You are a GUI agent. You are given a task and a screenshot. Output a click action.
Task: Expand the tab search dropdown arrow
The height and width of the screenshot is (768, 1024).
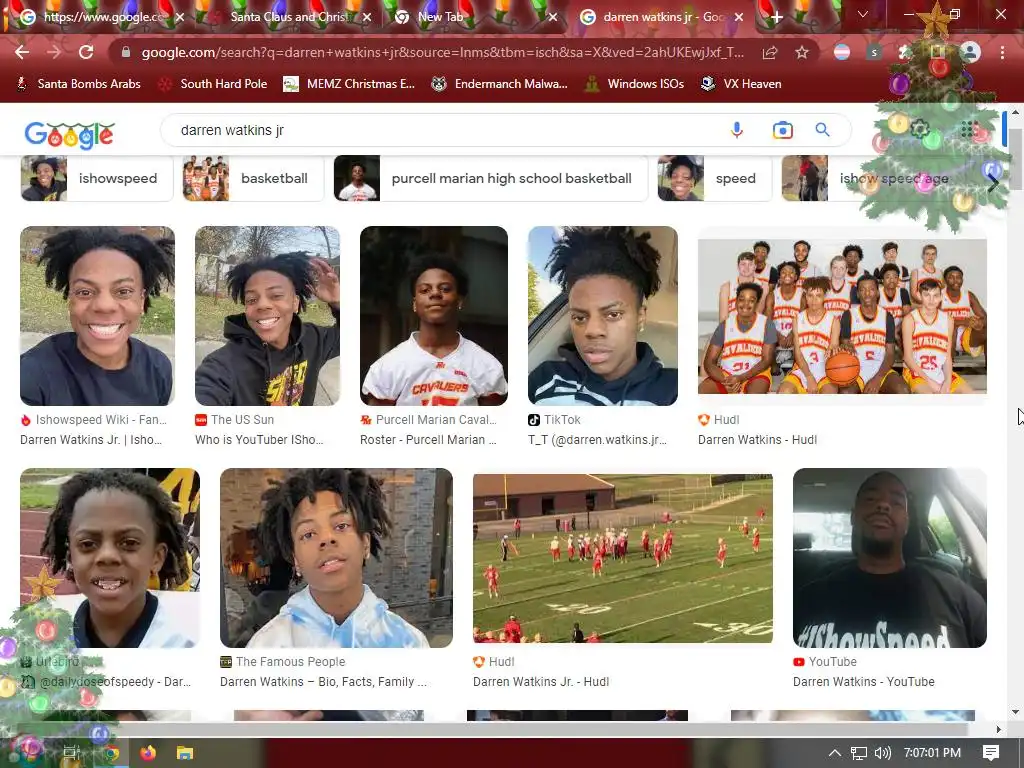coord(863,14)
